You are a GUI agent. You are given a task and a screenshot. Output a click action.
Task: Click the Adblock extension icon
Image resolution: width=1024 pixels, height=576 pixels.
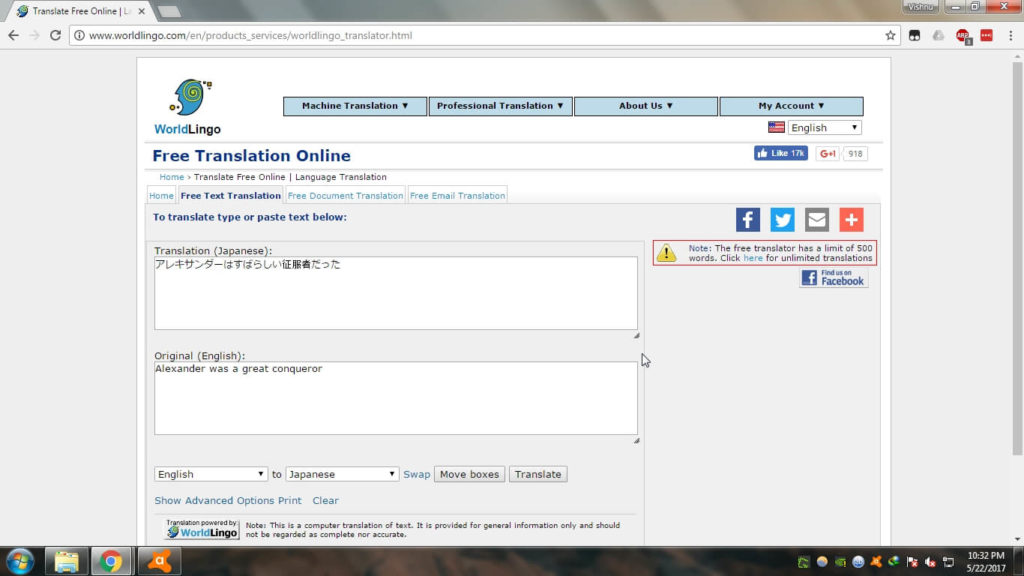click(963, 36)
